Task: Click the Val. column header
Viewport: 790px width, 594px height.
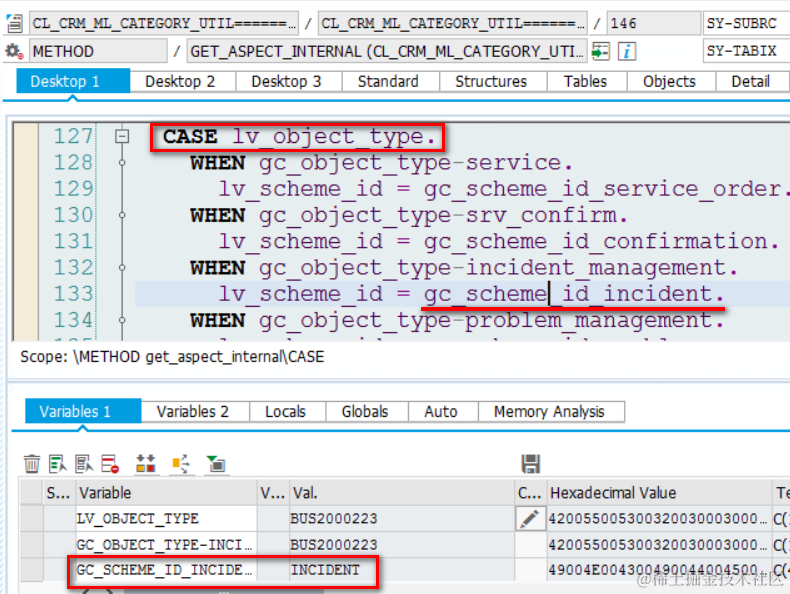Action: [402, 492]
